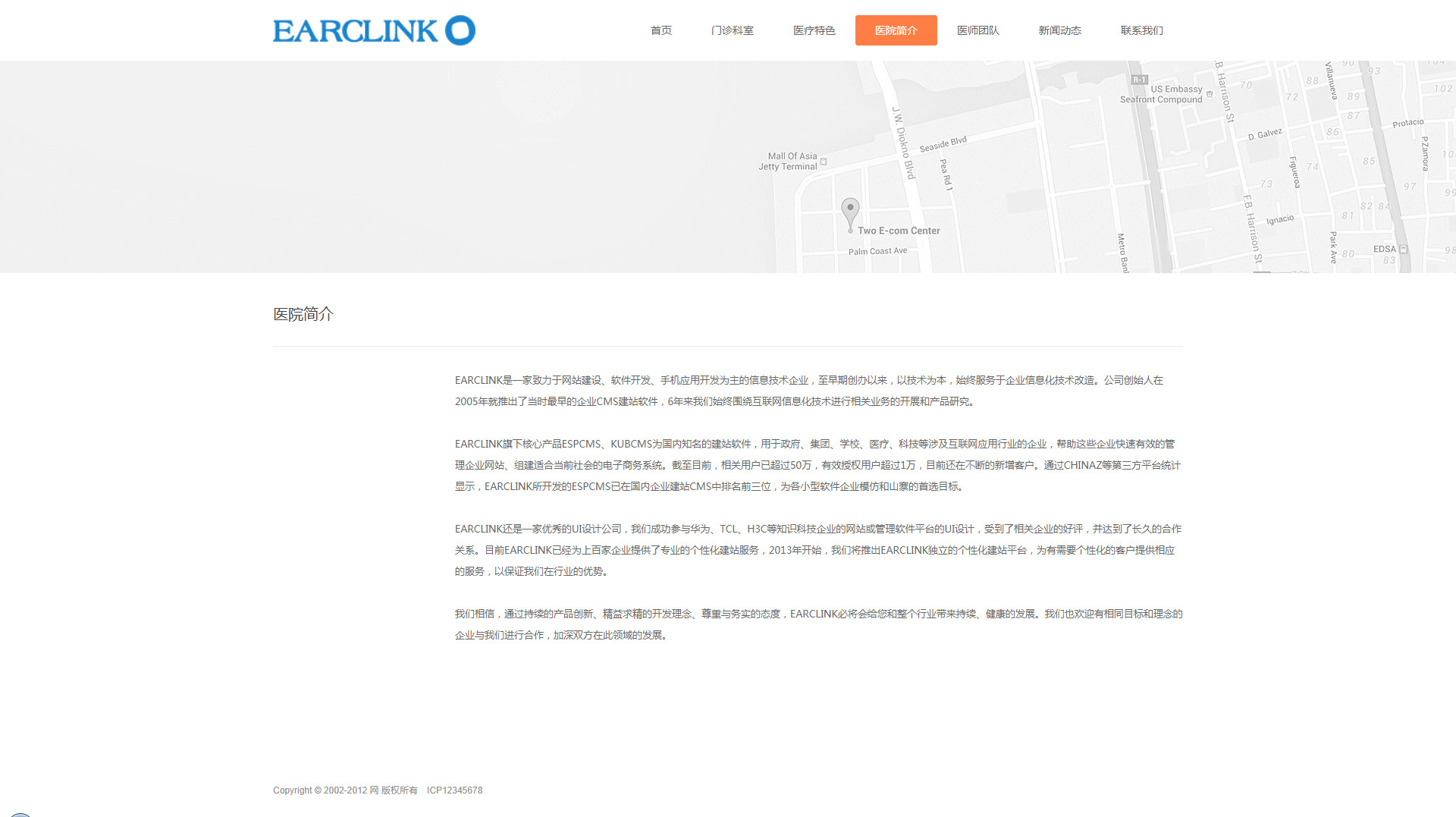Viewport: 1456px width, 817px height.
Task: Click the Two E-com Center map label
Action: pos(899,231)
